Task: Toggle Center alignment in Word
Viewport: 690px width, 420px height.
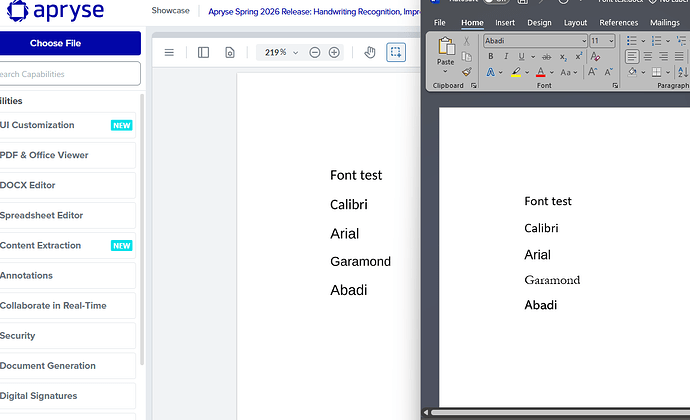Action: [x=648, y=56]
